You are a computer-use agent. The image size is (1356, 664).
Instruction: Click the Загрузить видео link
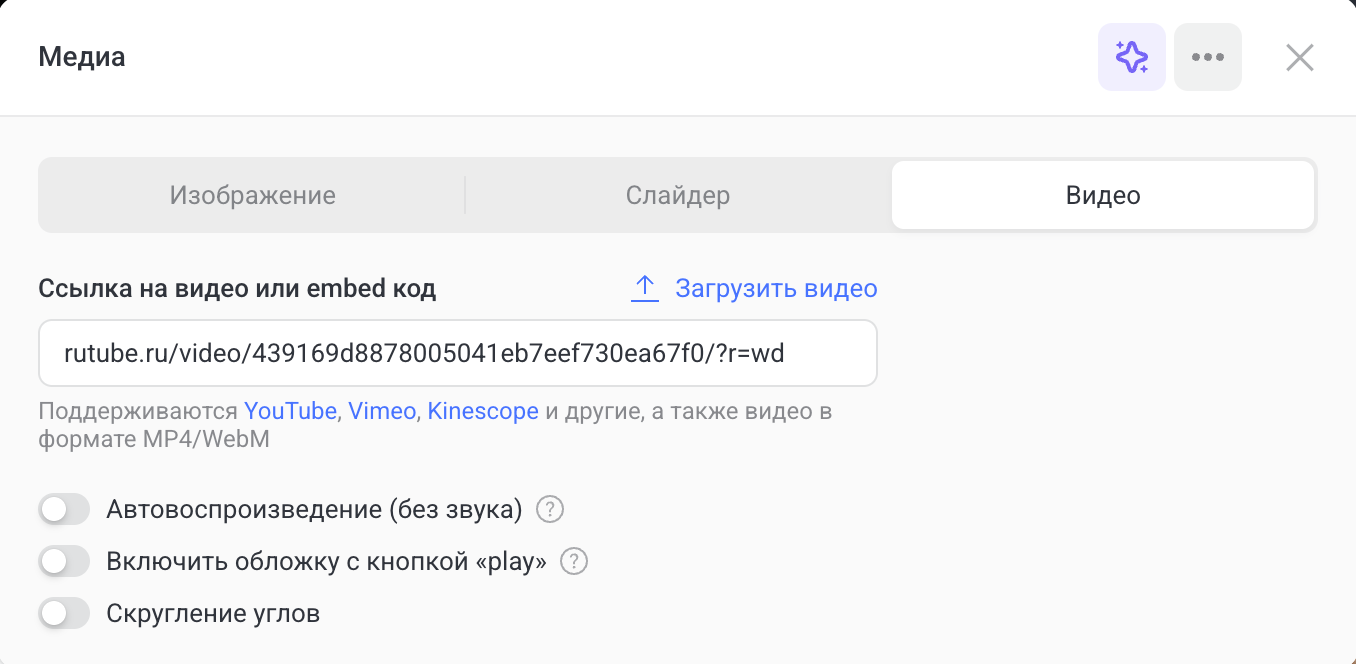point(776,288)
